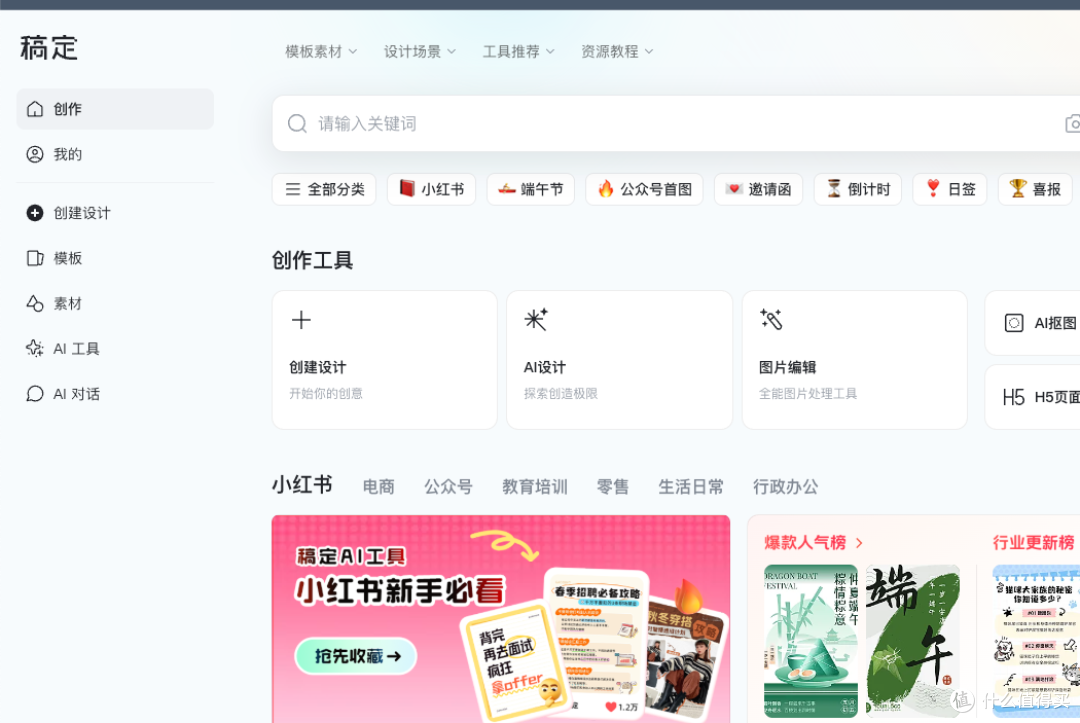The height and width of the screenshot is (723, 1080).
Task: Switch to the 教育培训 tab
Action: tap(534, 487)
